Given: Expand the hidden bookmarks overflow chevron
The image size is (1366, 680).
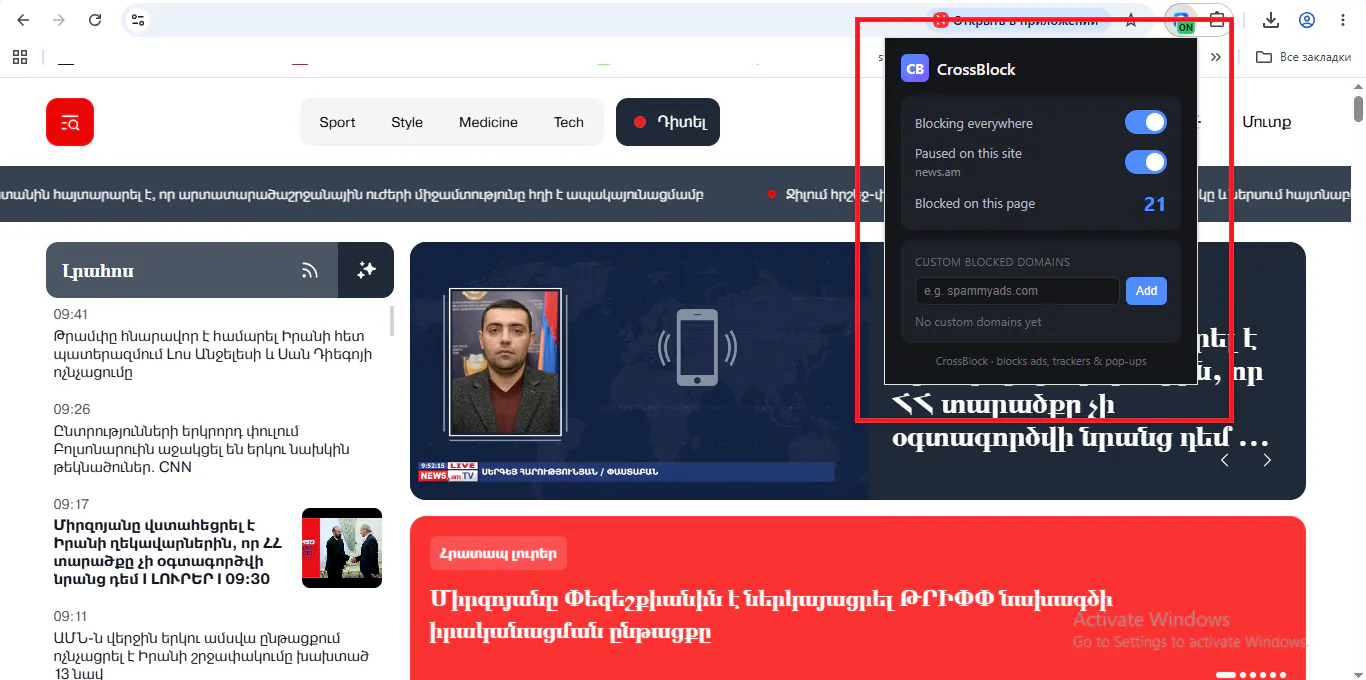Looking at the screenshot, I should 1216,57.
